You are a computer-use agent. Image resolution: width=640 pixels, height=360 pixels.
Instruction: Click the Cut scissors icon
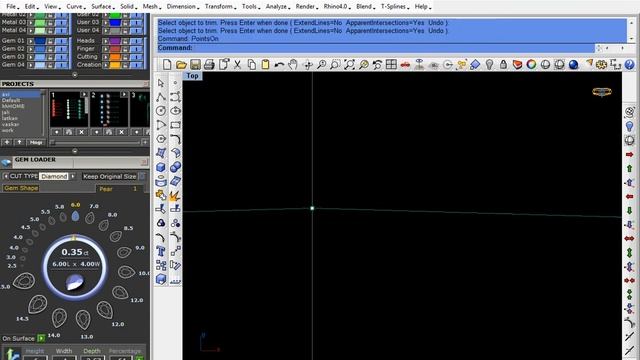(237, 64)
